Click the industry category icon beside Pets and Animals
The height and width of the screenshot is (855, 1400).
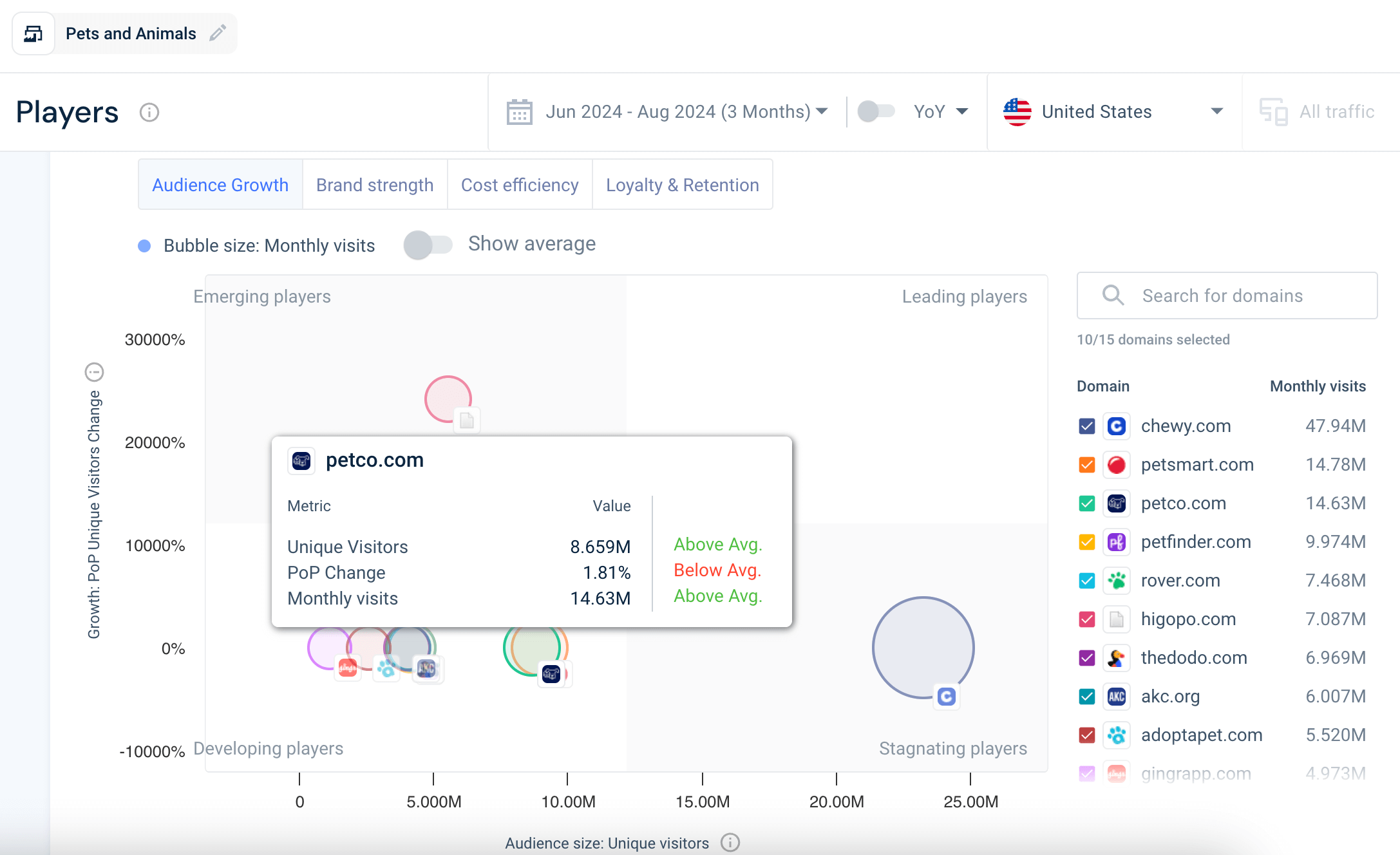pos(33,33)
